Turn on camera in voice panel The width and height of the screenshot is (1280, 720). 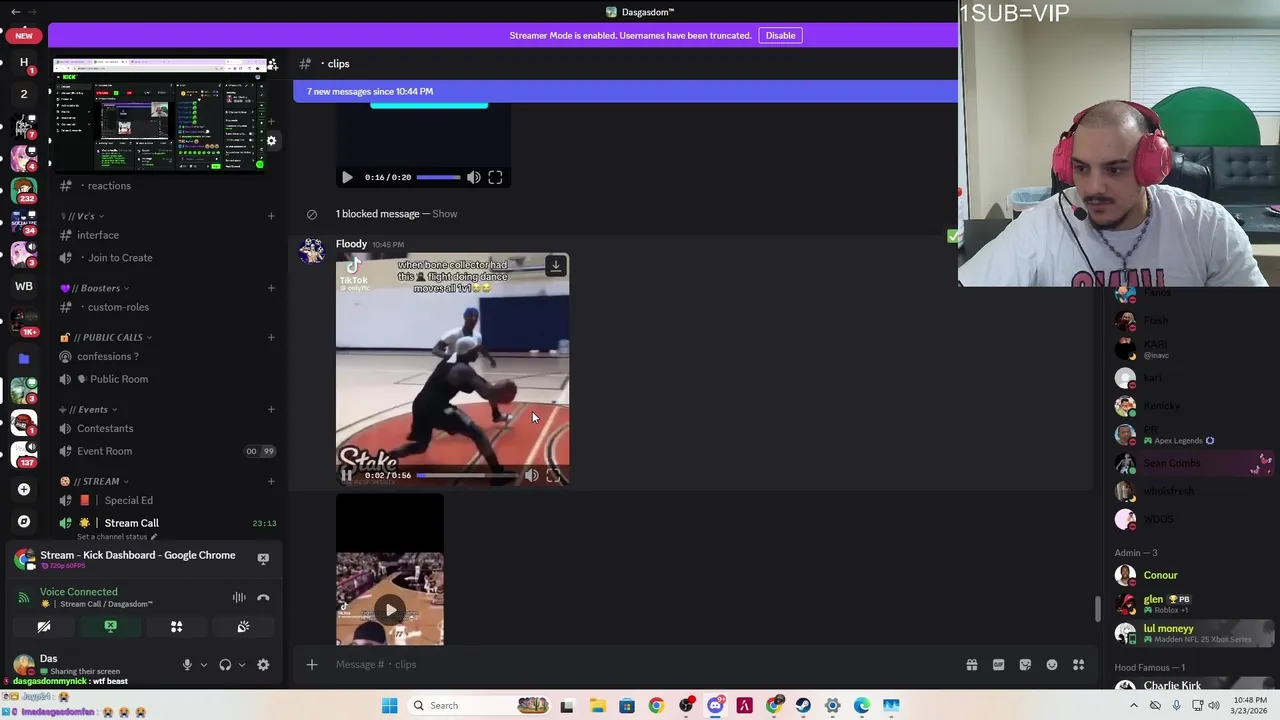(x=44, y=627)
